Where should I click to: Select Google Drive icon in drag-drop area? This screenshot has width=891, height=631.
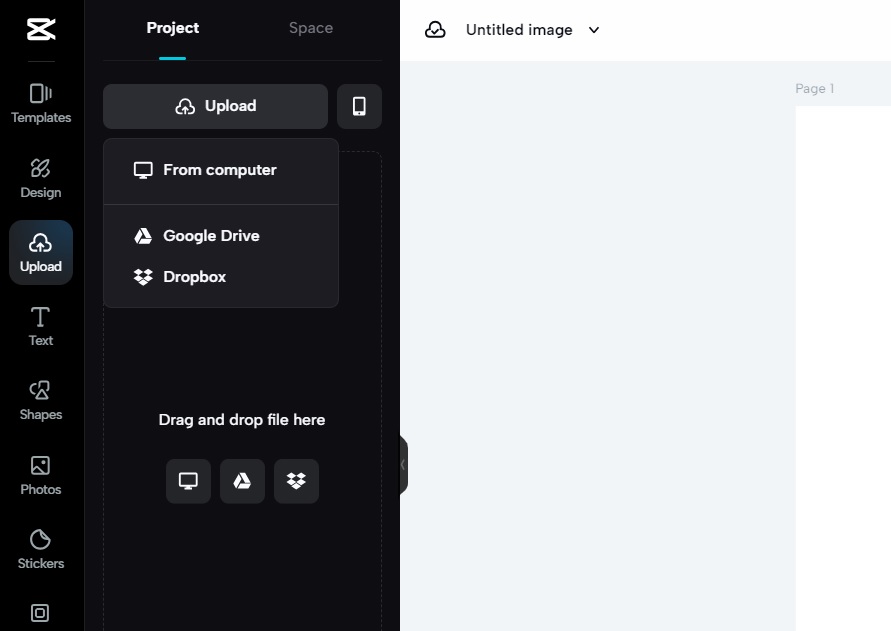242,481
